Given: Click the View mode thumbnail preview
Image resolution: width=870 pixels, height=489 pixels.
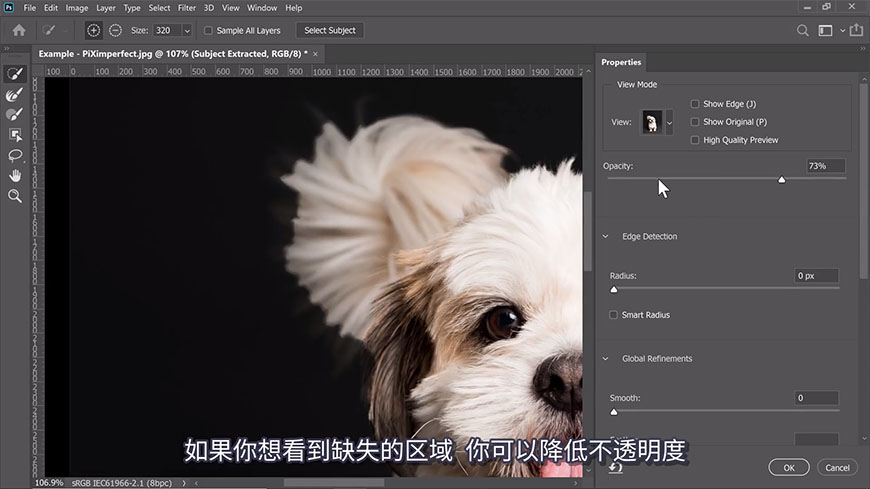Looking at the screenshot, I should point(652,122).
